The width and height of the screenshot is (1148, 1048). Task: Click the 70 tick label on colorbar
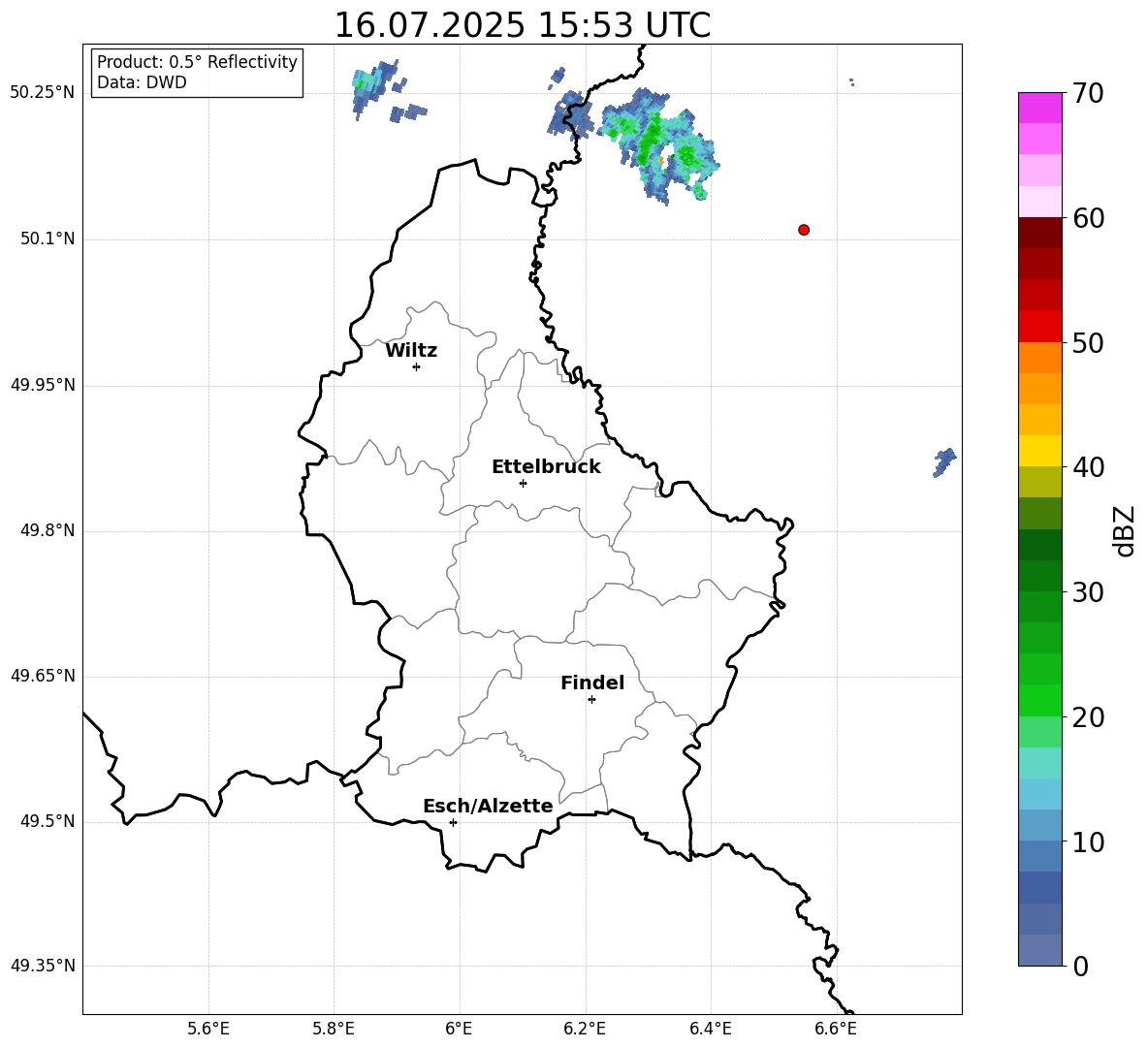point(1088,93)
